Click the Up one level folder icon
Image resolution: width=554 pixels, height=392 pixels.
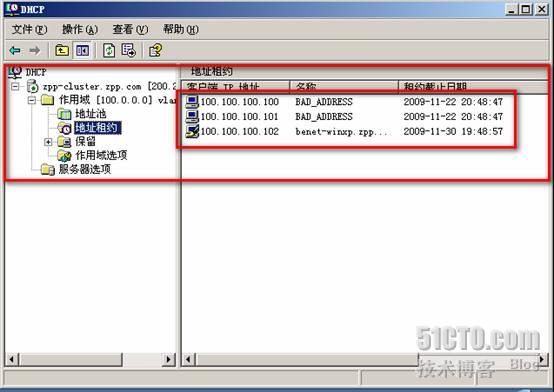(62, 50)
